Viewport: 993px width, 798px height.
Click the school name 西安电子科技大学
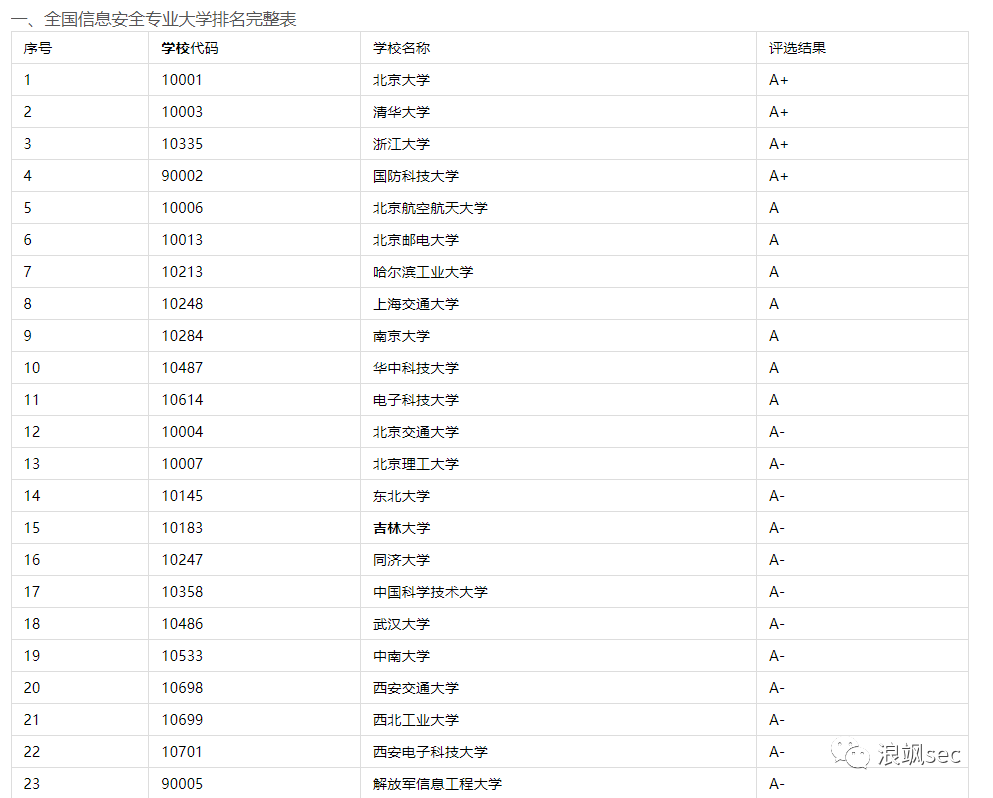pos(431,752)
